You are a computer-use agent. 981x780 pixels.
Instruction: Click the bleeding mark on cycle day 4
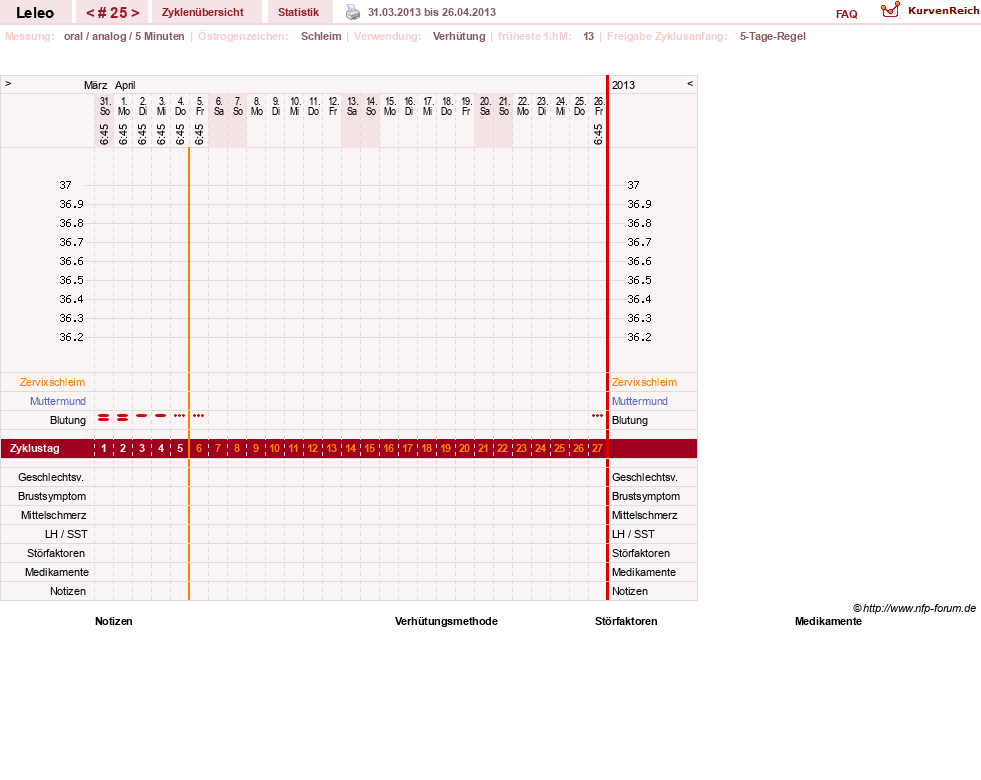tap(161, 415)
